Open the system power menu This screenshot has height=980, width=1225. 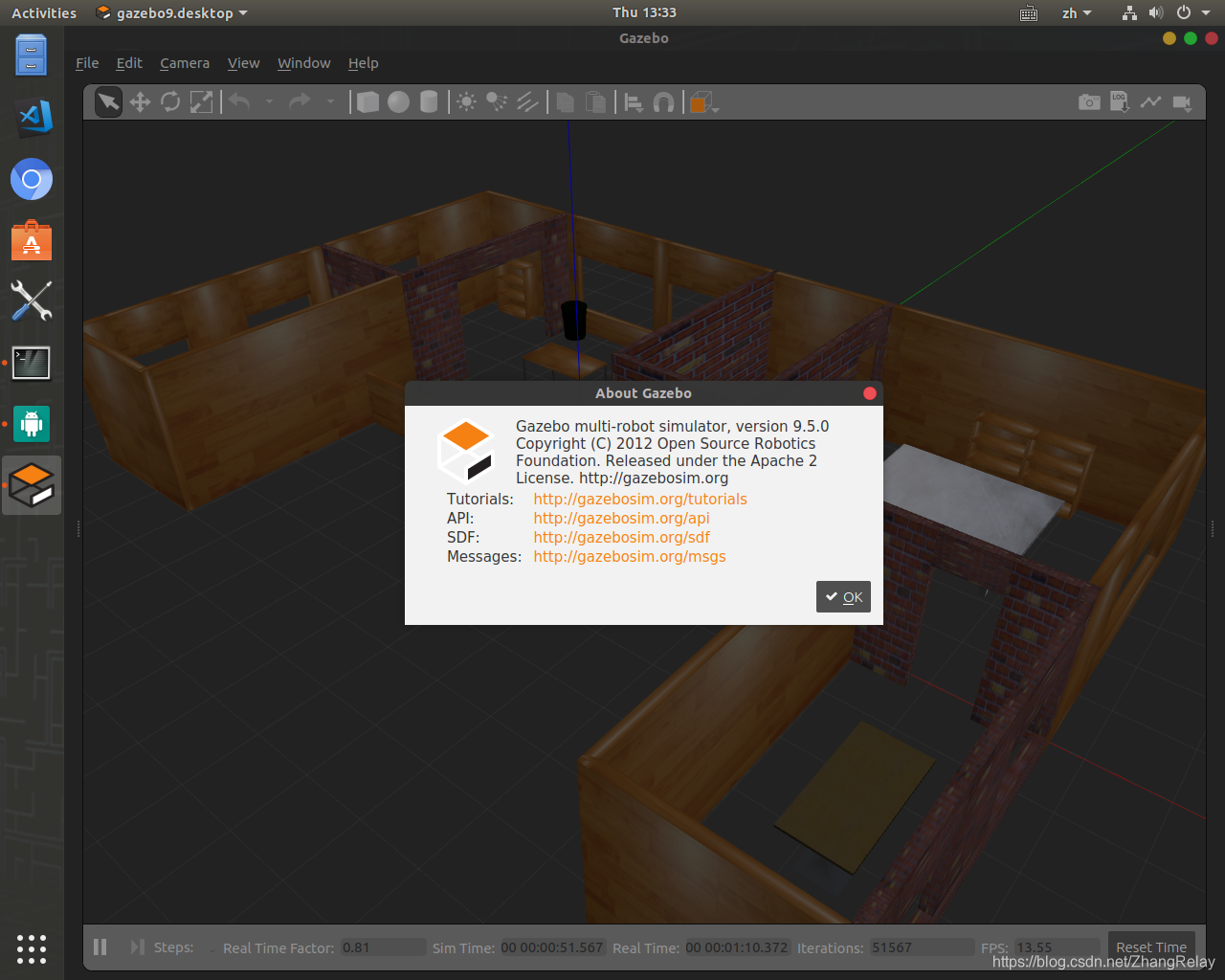click(x=1192, y=13)
